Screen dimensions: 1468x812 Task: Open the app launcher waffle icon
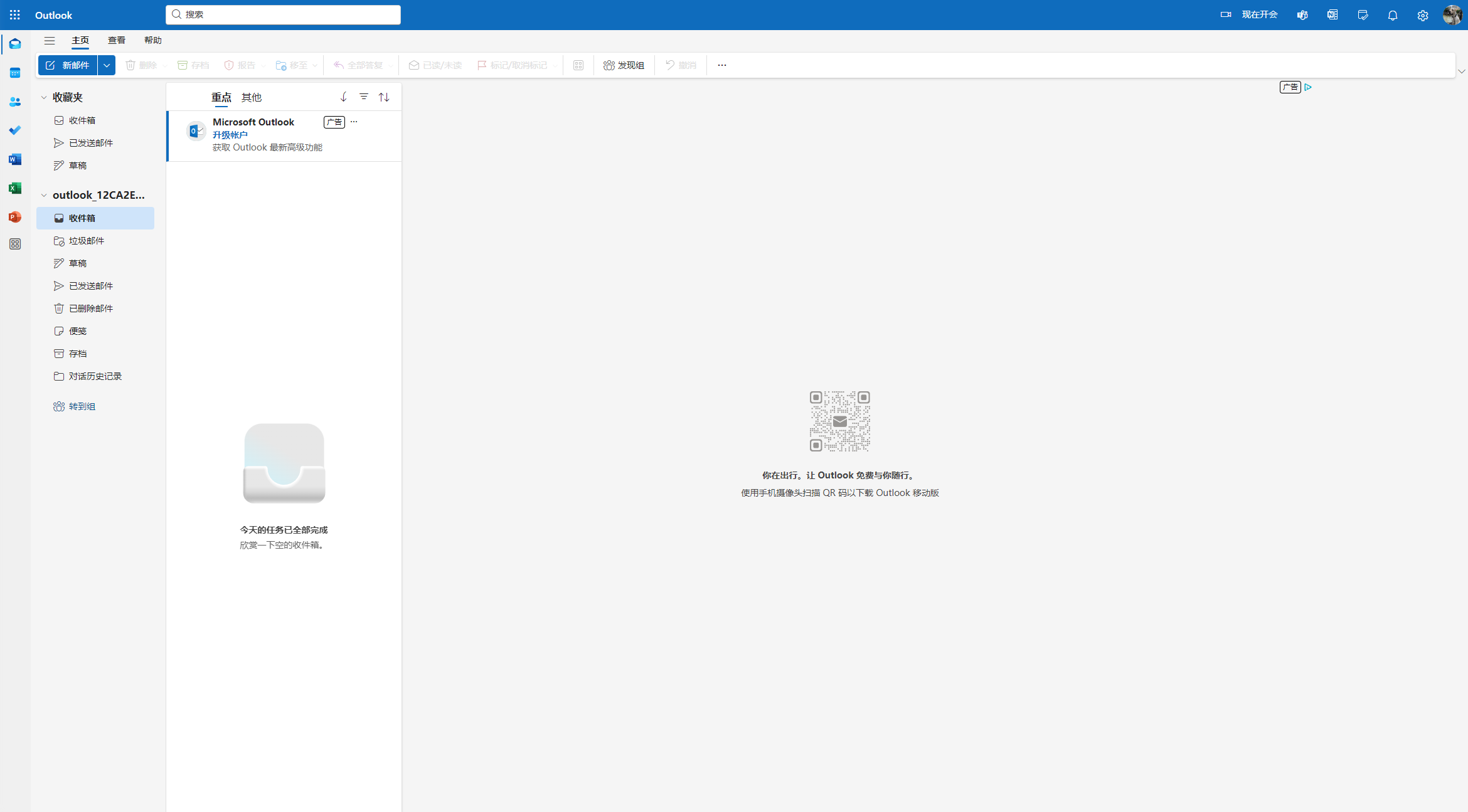[x=15, y=14]
